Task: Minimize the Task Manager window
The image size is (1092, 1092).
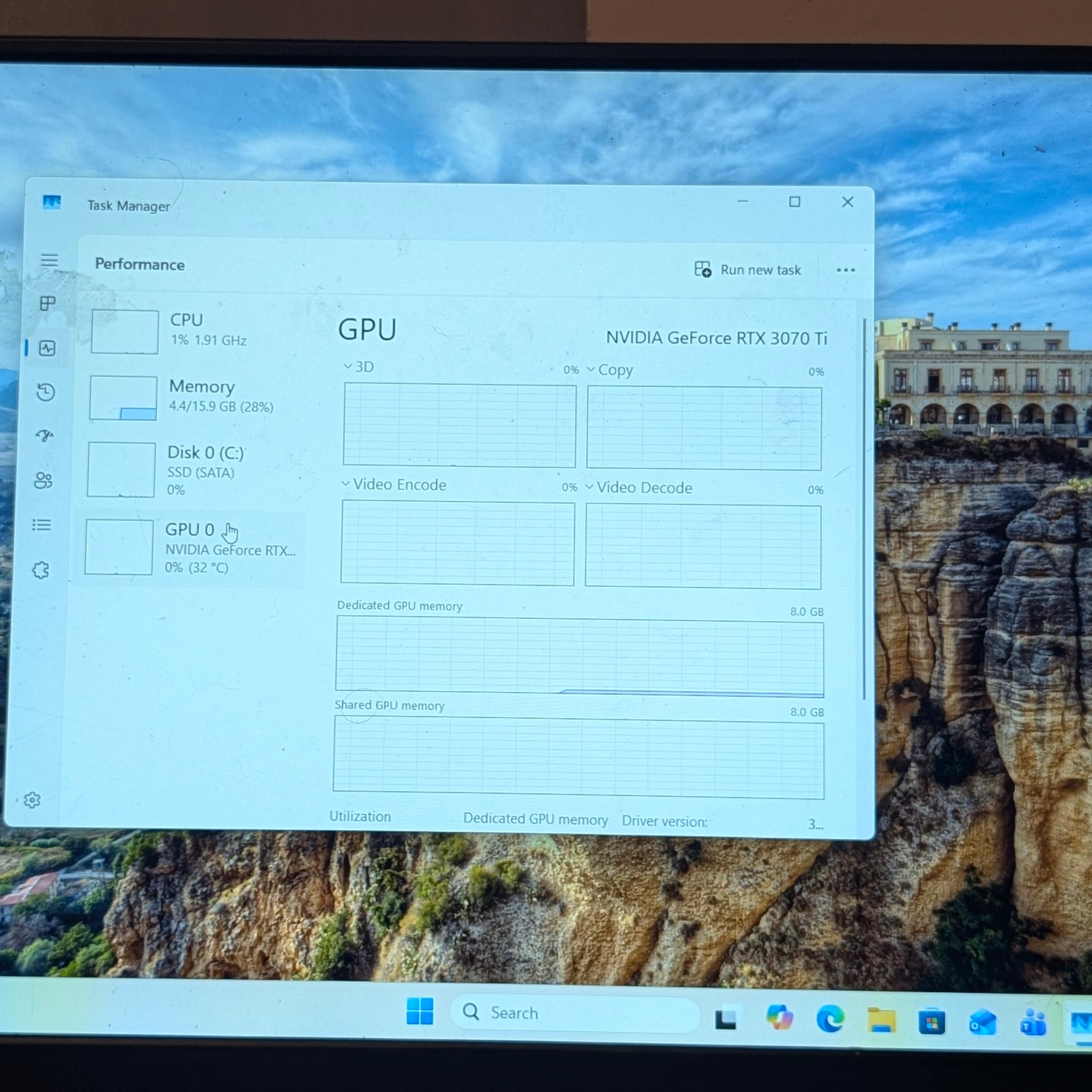Action: coord(743,201)
